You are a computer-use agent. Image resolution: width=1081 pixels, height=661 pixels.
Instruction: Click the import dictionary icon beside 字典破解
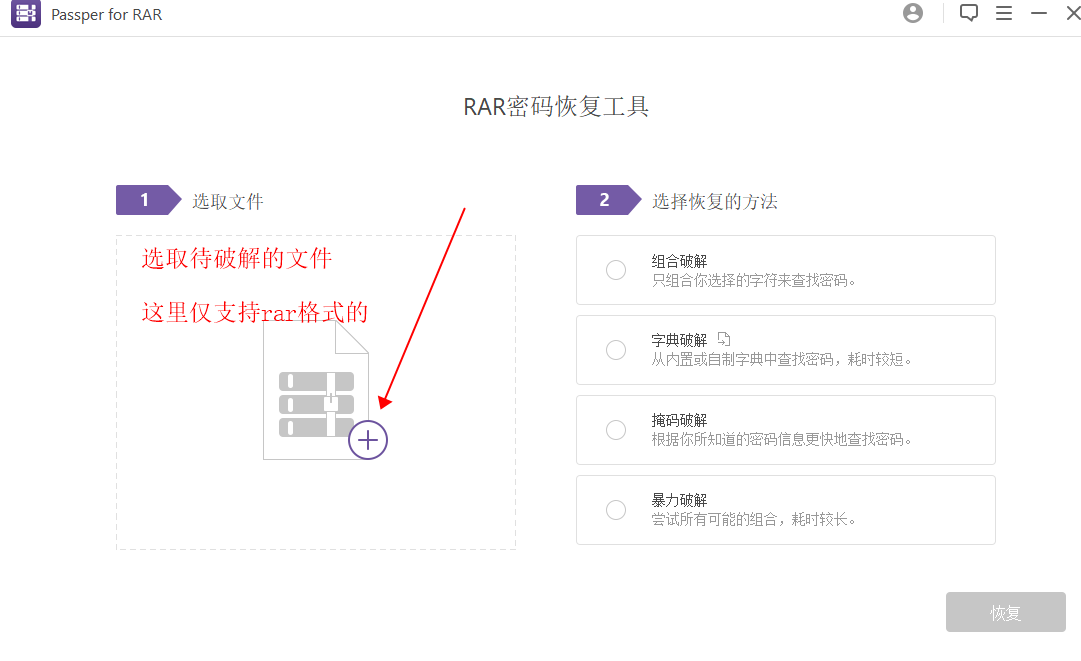coord(725,339)
